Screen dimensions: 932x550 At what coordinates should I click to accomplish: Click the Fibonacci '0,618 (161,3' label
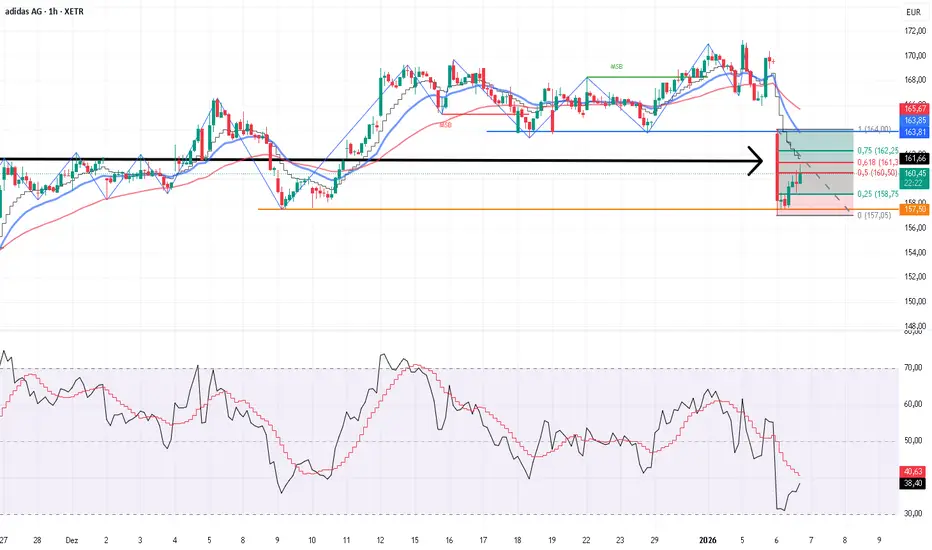pos(877,162)
